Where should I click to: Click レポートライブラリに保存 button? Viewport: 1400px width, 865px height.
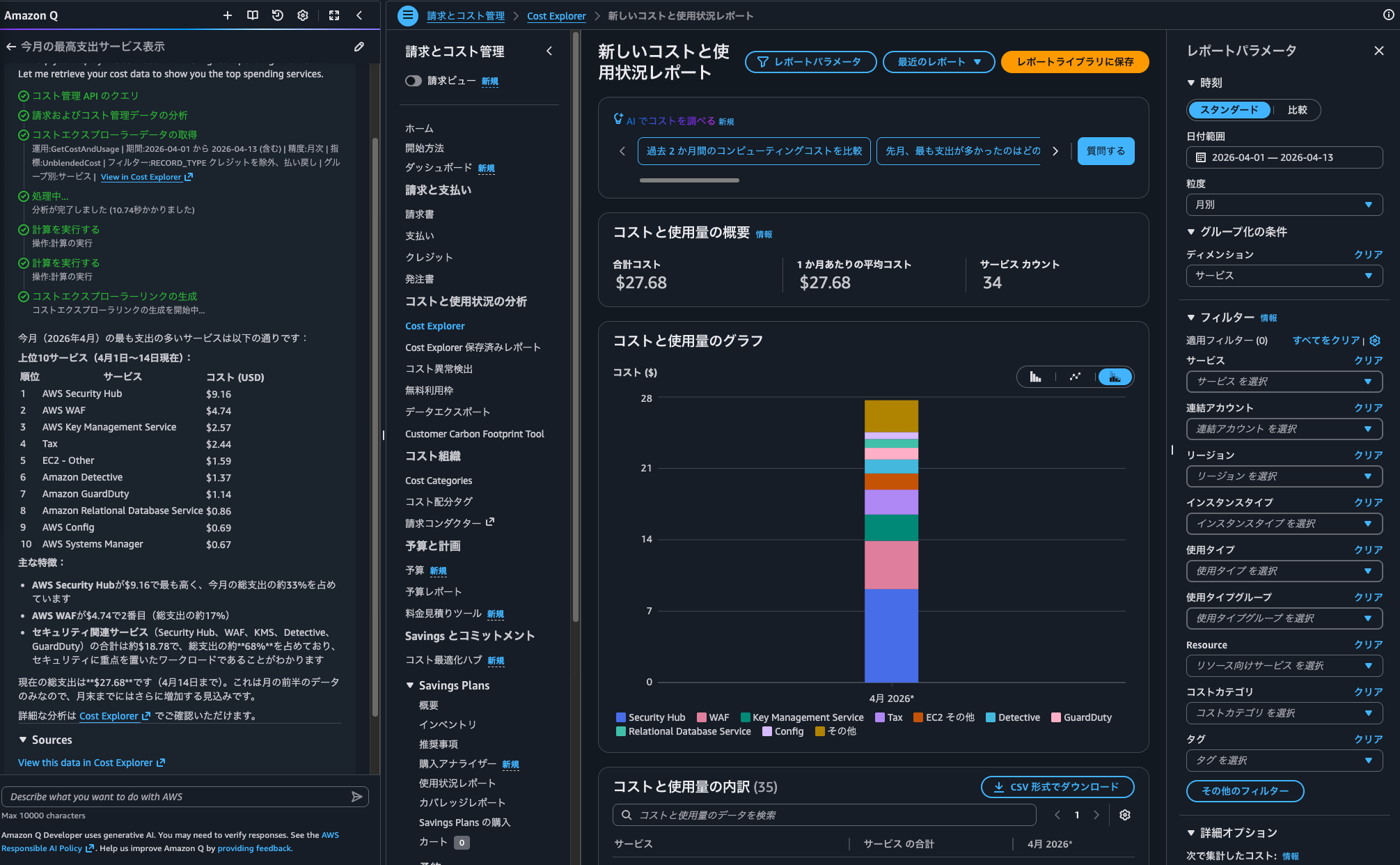(x=1074, y=62)
